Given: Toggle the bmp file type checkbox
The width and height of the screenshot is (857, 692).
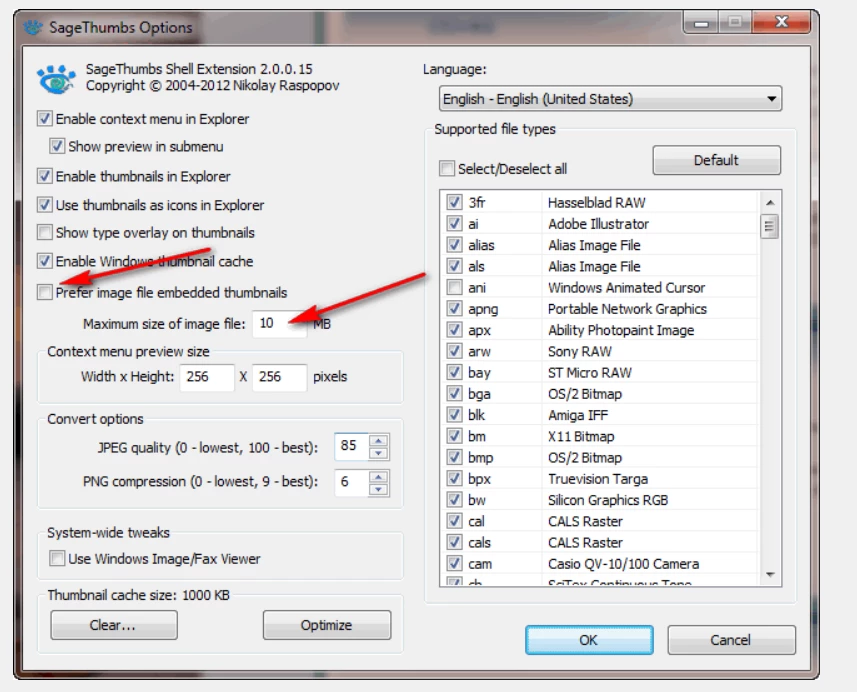Looking at the screenshot, I should click(x=454, y=458).
